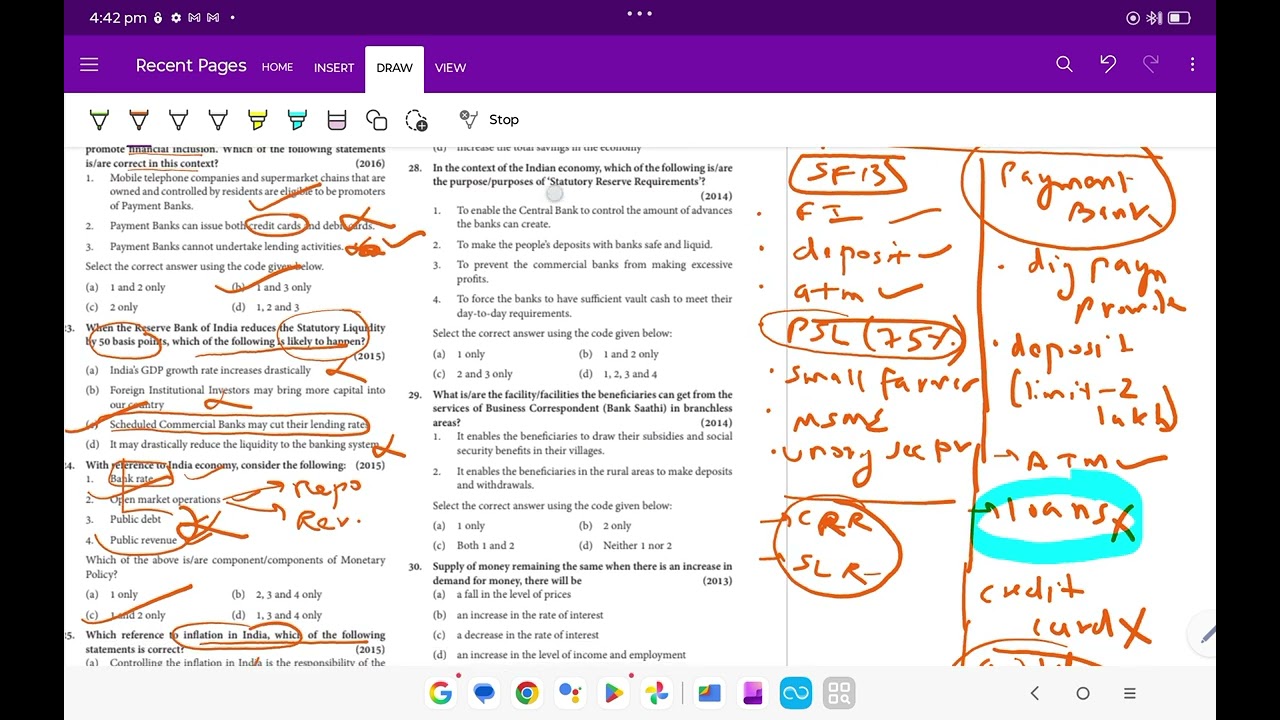Image resolution: width=1280 pixels, height=720 pixels.
Task: Tap option '(b) 2, 3 and 4 only'
Action: click(x=277, y=594)
